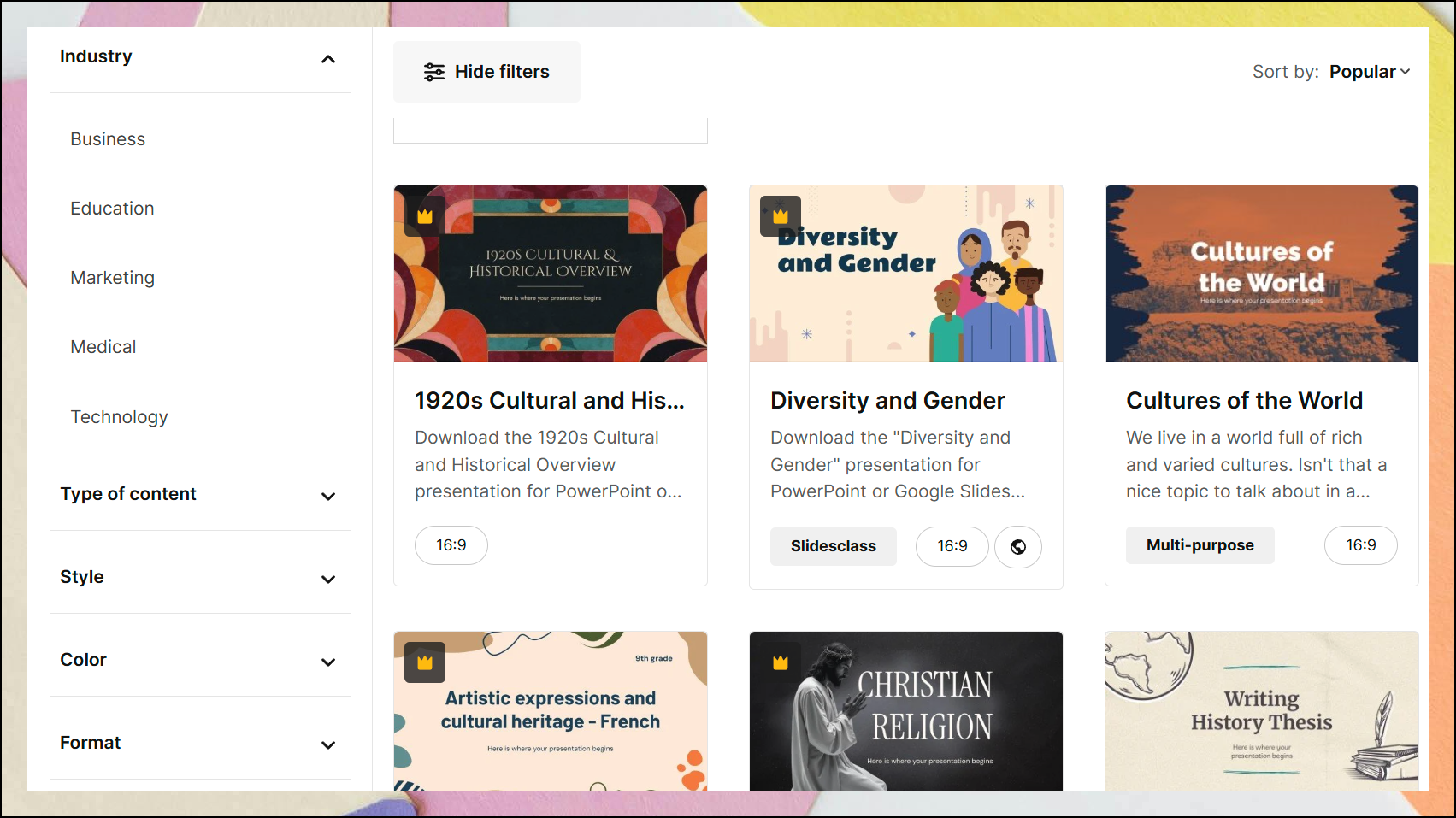Image resolution: width=1456 pixels, height=818 pixels.
Task: Click the globe icon on Diversity and Gender card
Action: [x=1018, y=547]
